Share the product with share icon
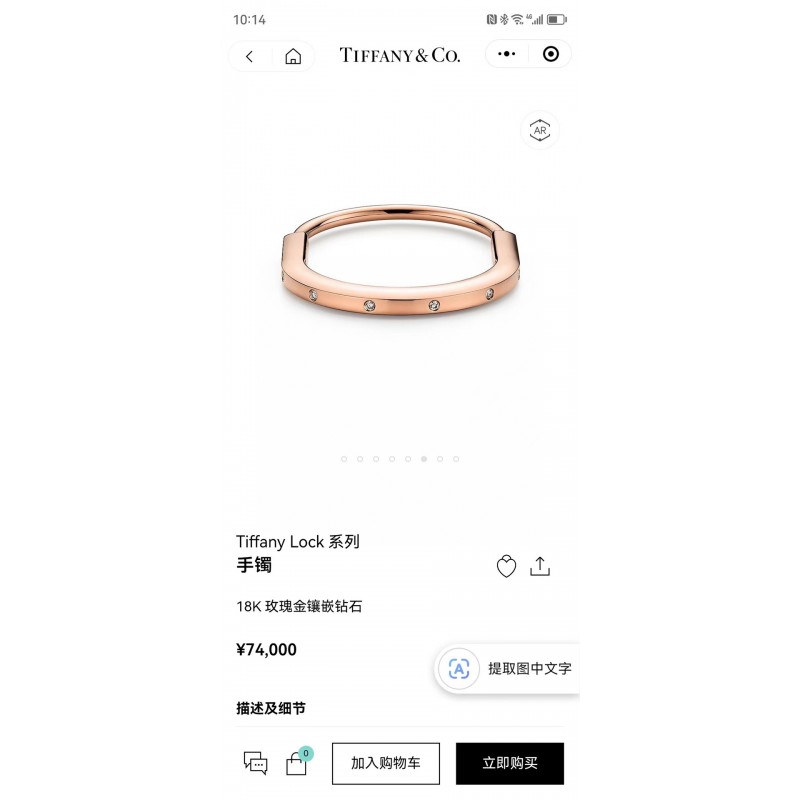 [x=540, y=566]
